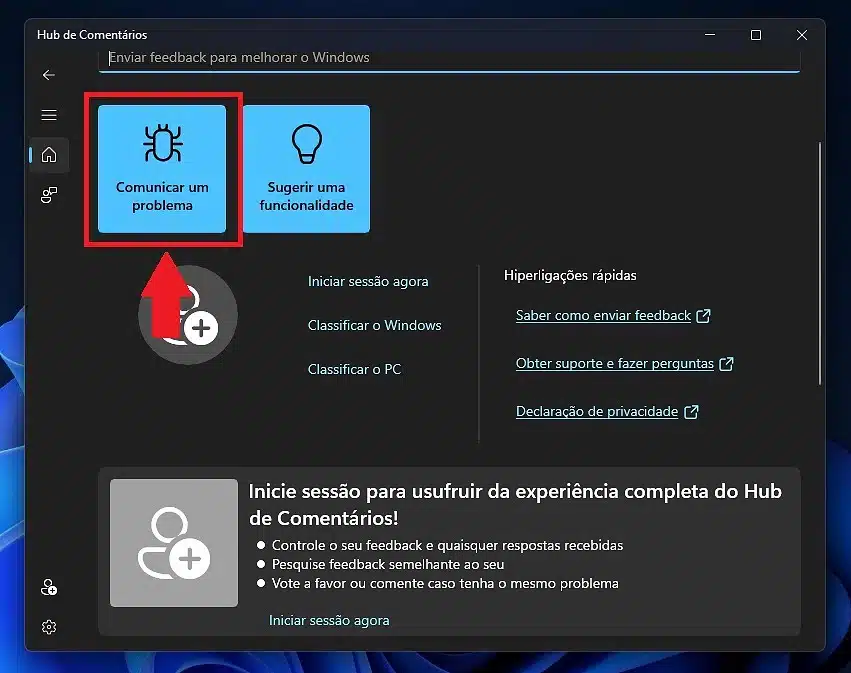This screenshot has width=851, height=673.
Task: Open Classificar o Windows
Action: [374, 325]
